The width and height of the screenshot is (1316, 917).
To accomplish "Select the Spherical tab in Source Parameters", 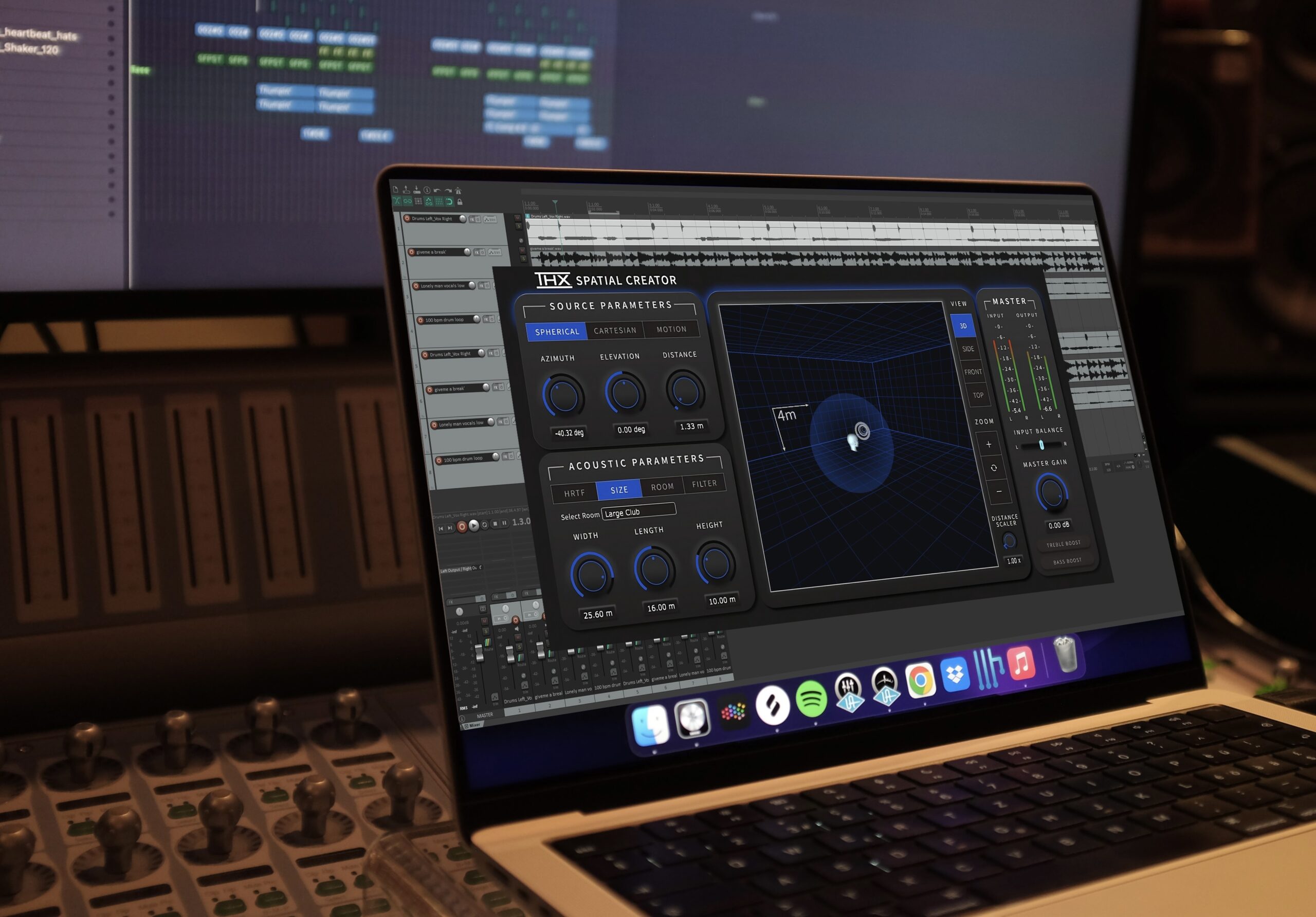I will click(x=557, y=331).
